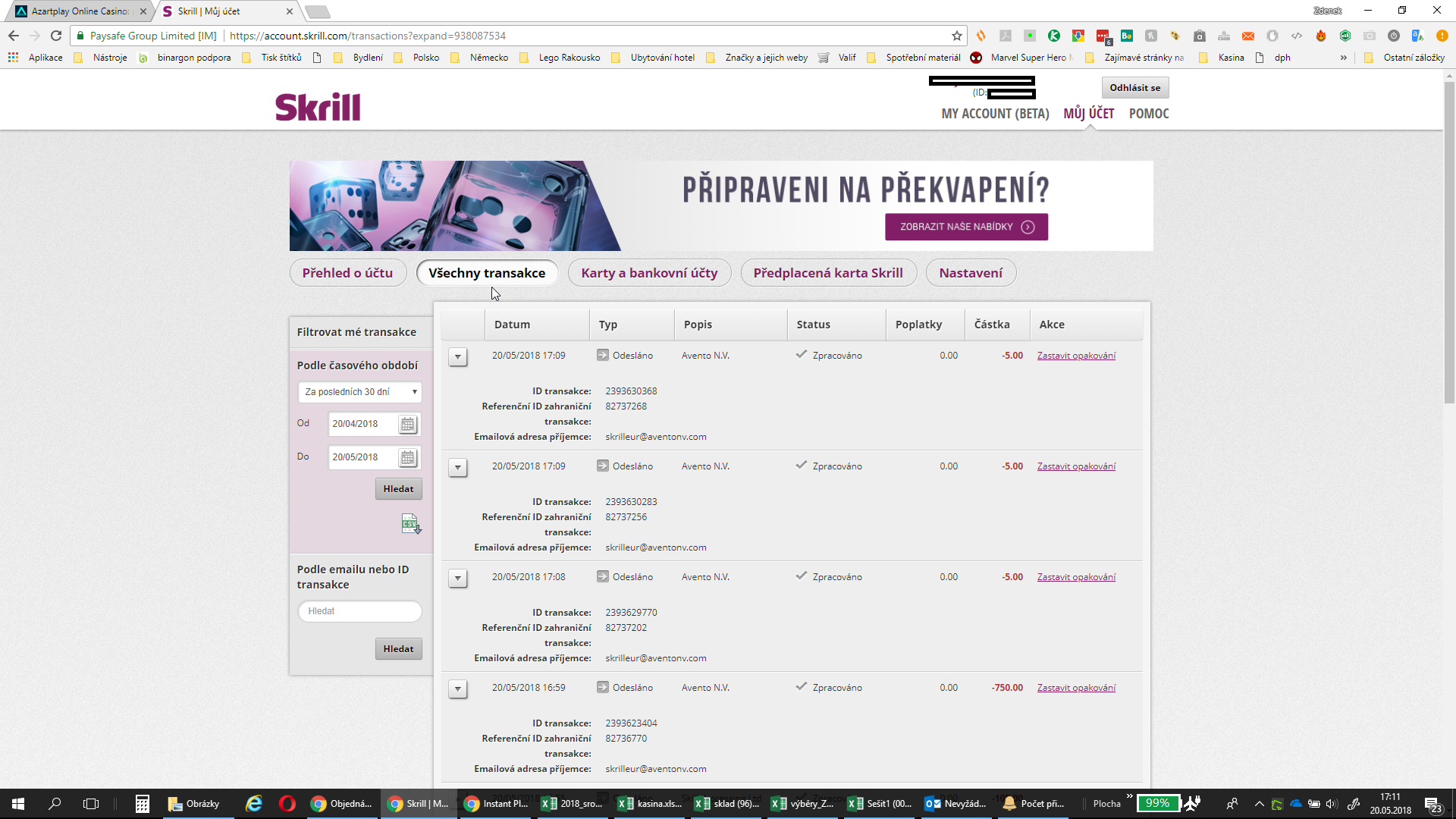This screenshot has width=1456, height=819.
Task: Click the volume icon in system tray
Action: click(x=1332, y=804)
